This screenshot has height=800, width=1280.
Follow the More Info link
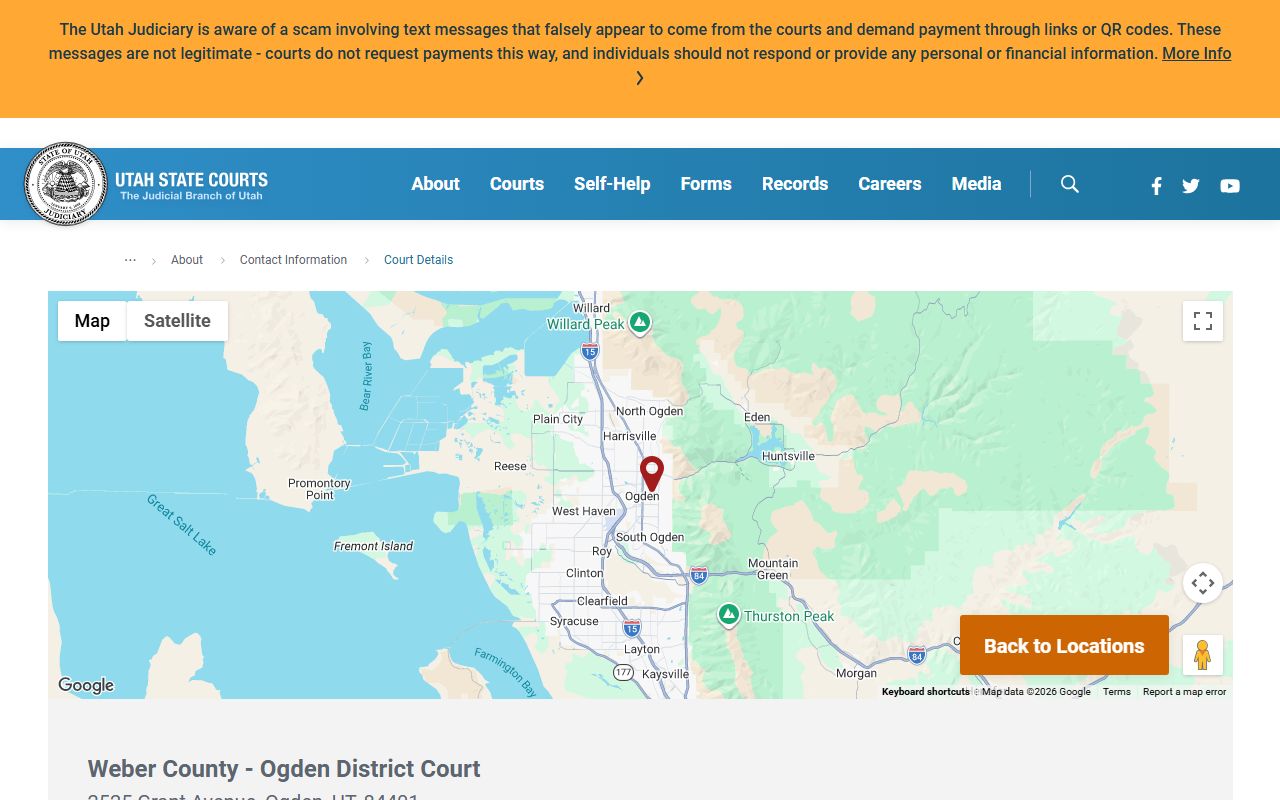(x=1197, y=54)
